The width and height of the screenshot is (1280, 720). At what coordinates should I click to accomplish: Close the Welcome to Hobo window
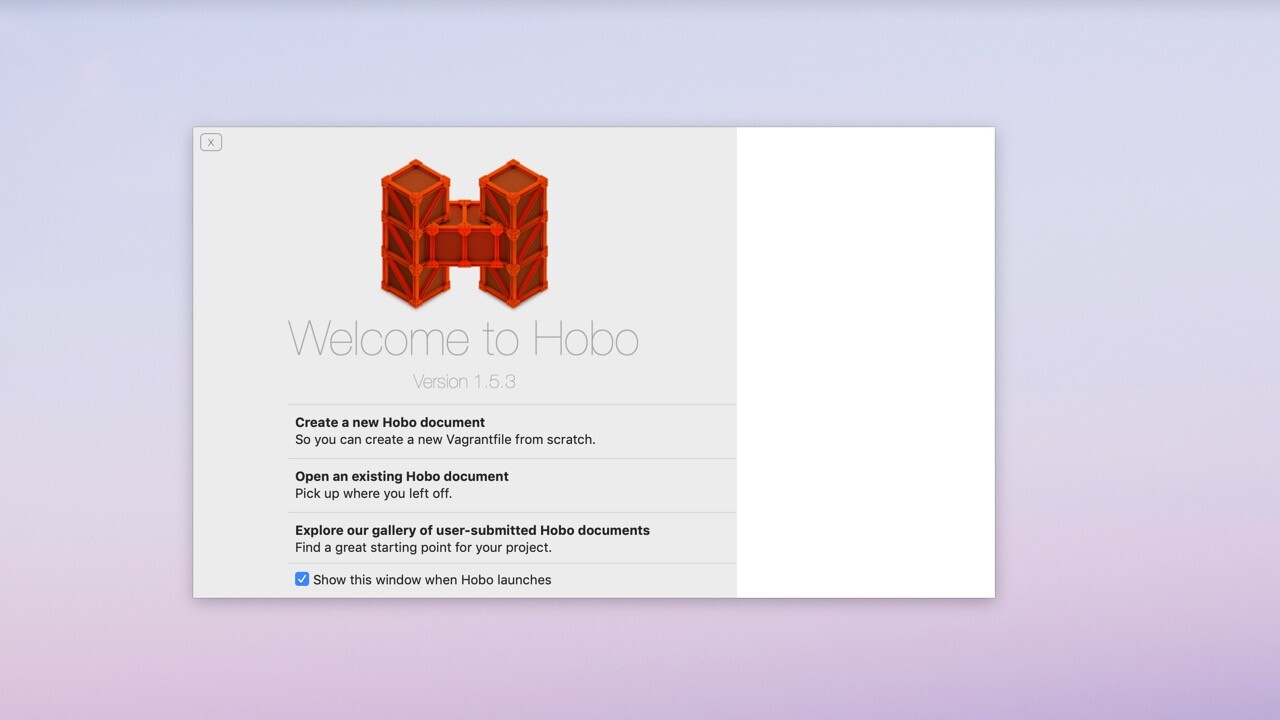pos(211,142)
